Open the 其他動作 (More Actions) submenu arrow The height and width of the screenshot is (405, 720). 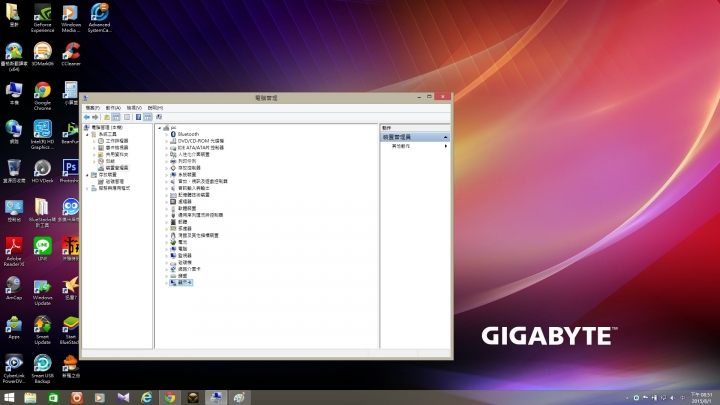(446, 146)
